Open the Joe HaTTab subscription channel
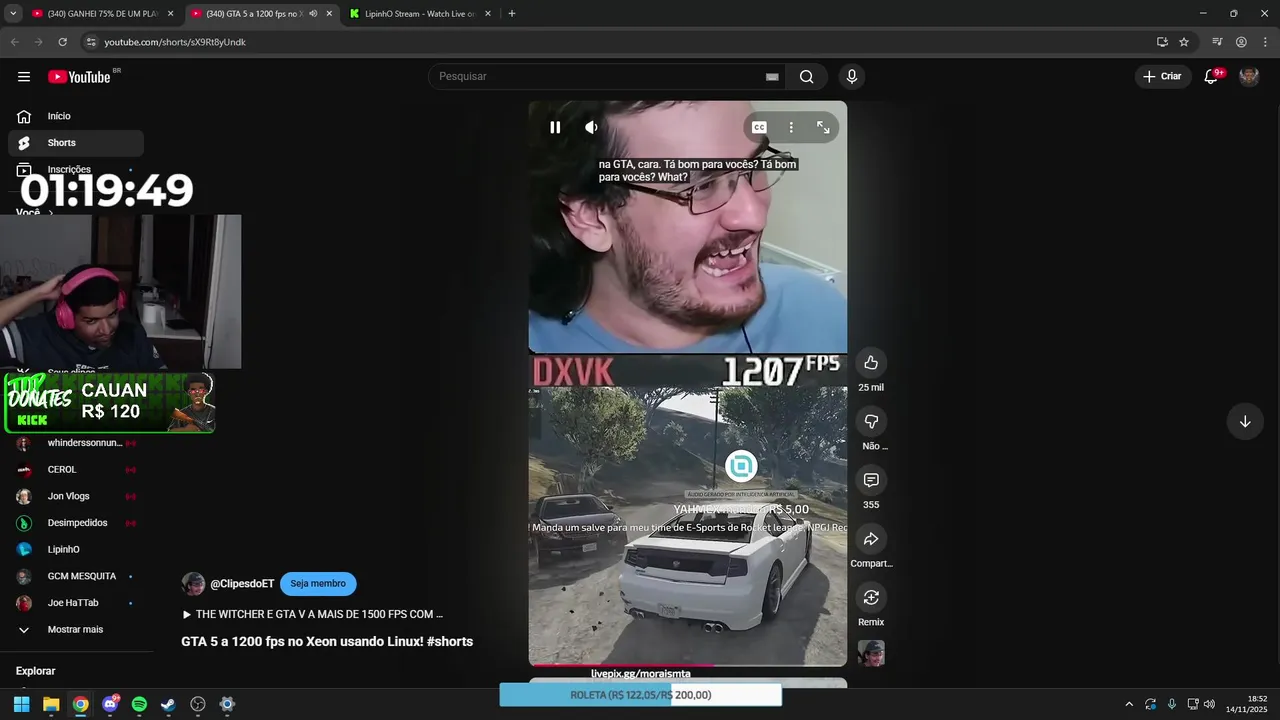The width and height of the screenshot is (1280, 720). [76, 603]
